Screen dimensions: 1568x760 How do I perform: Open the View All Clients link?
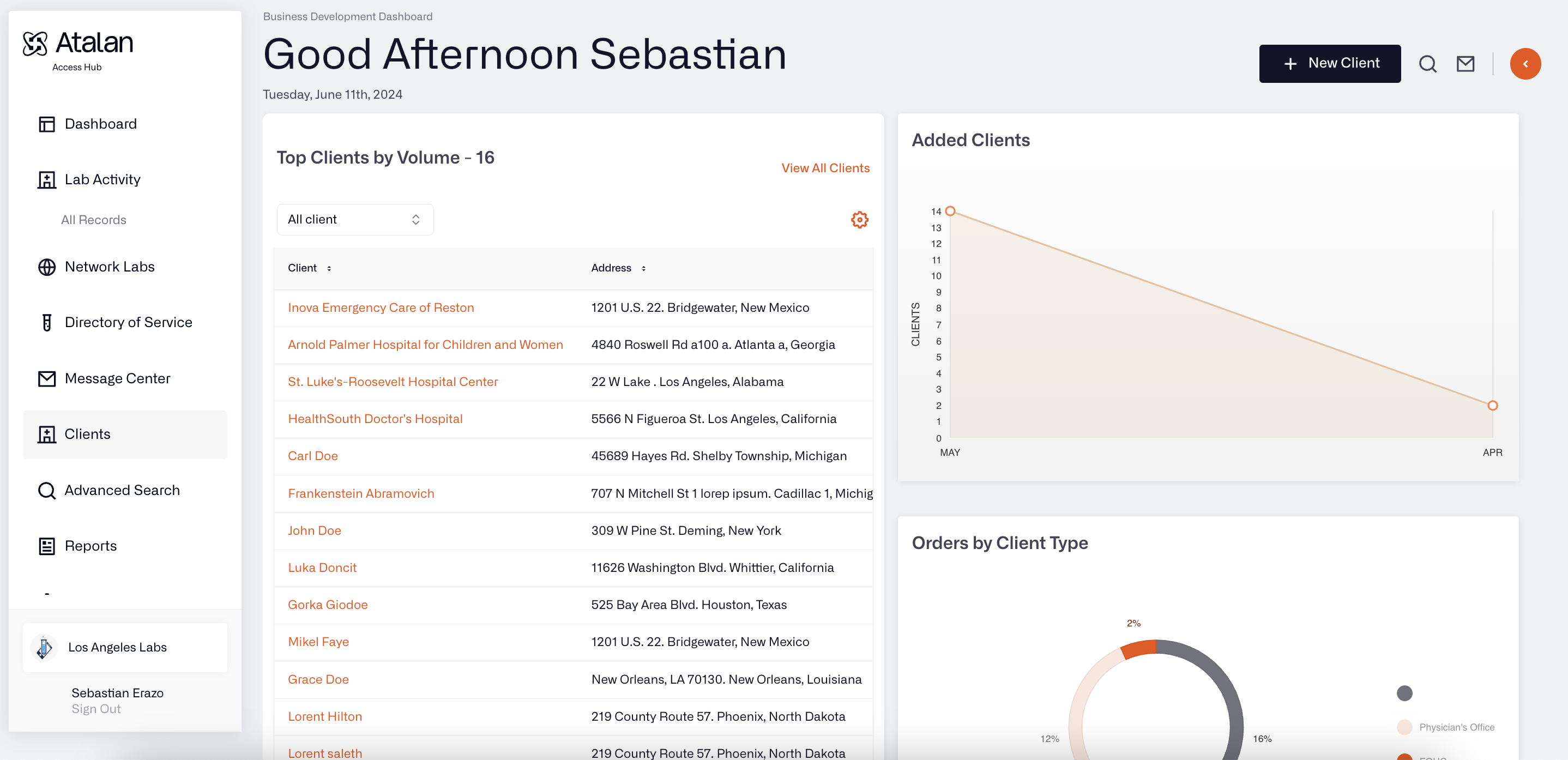[825, 168]
